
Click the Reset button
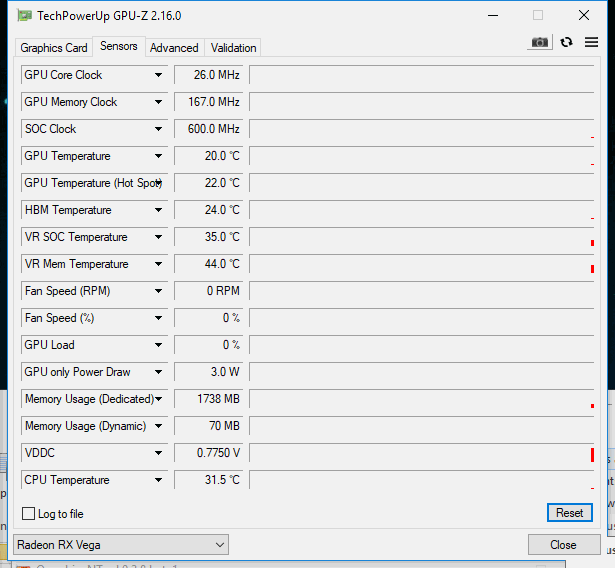570,513
